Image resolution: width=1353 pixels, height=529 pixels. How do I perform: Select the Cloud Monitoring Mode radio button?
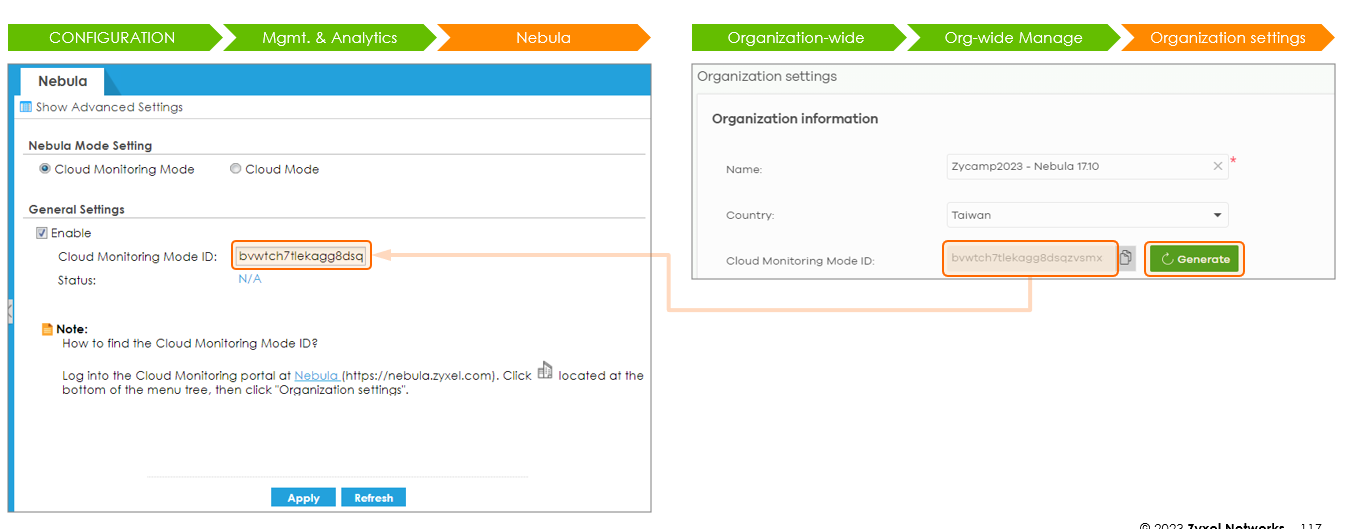coord(44,169)
